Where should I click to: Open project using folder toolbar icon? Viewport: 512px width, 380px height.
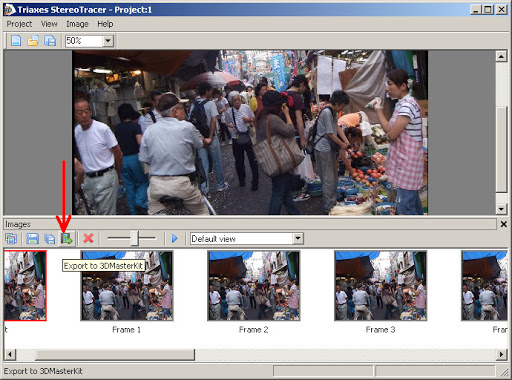[33, 41]
